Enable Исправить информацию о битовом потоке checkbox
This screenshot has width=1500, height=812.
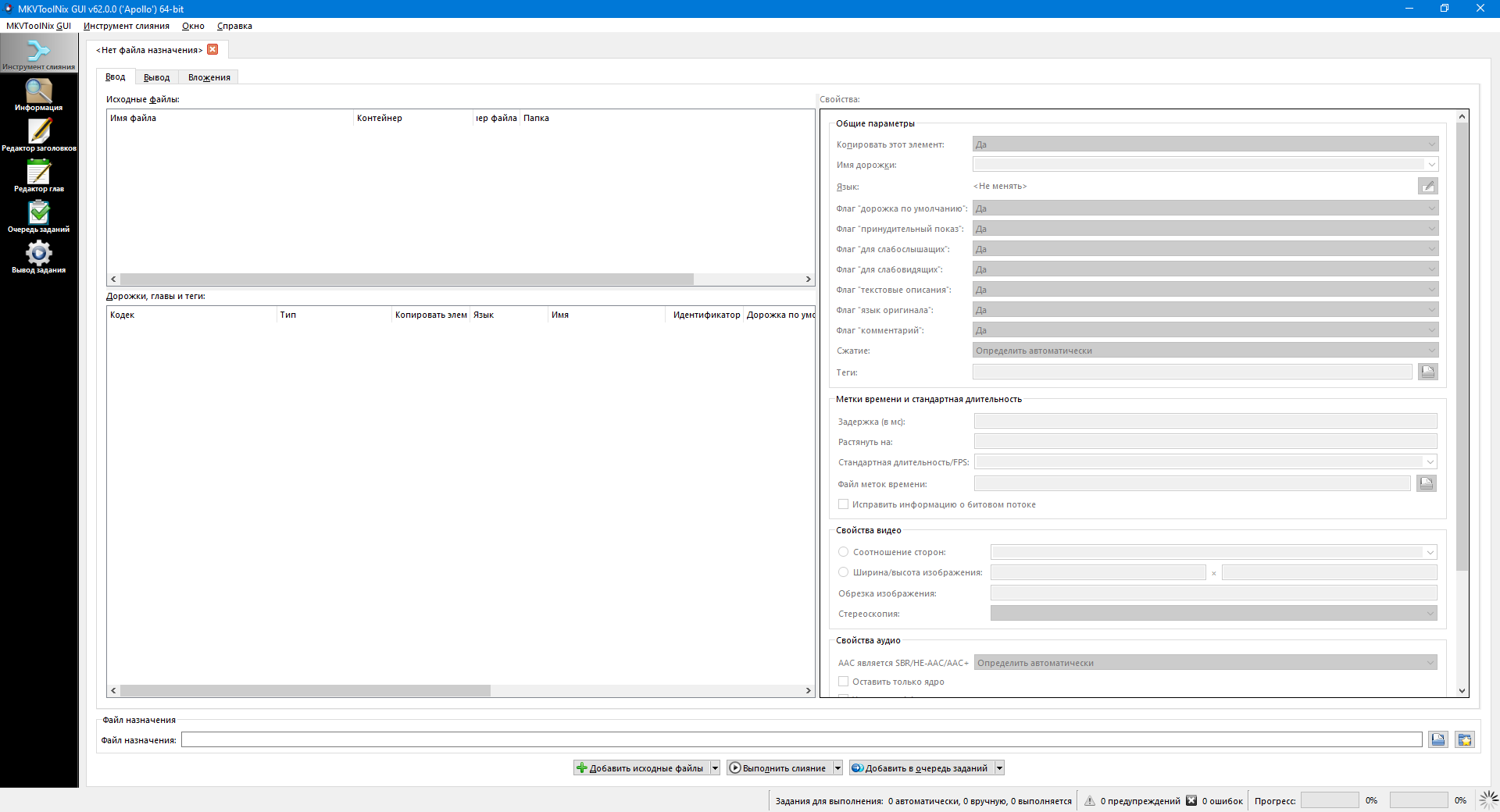click(x=843, y=504)
